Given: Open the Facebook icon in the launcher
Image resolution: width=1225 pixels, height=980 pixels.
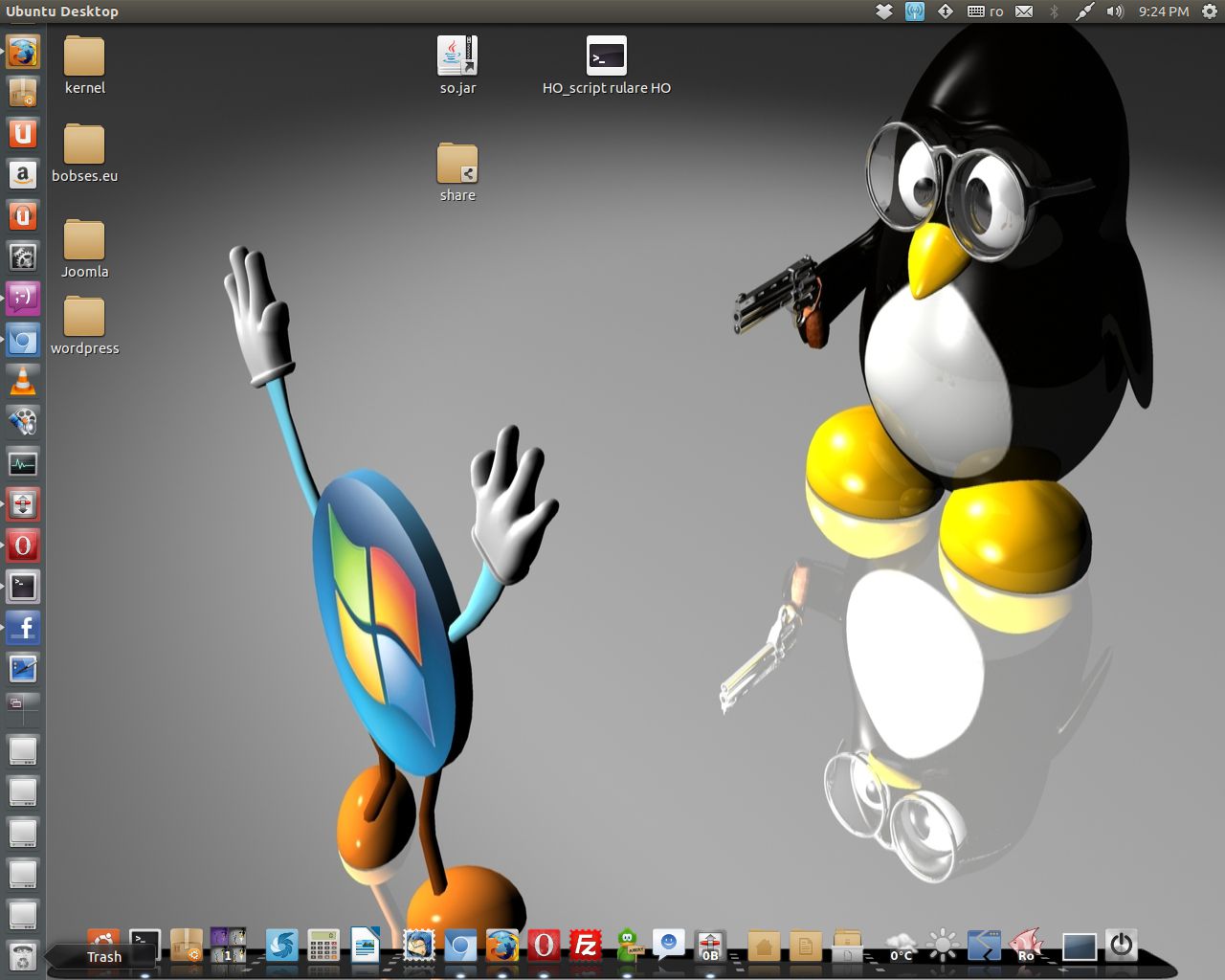Looking at the screenshot, I should (x=23, y=628).
